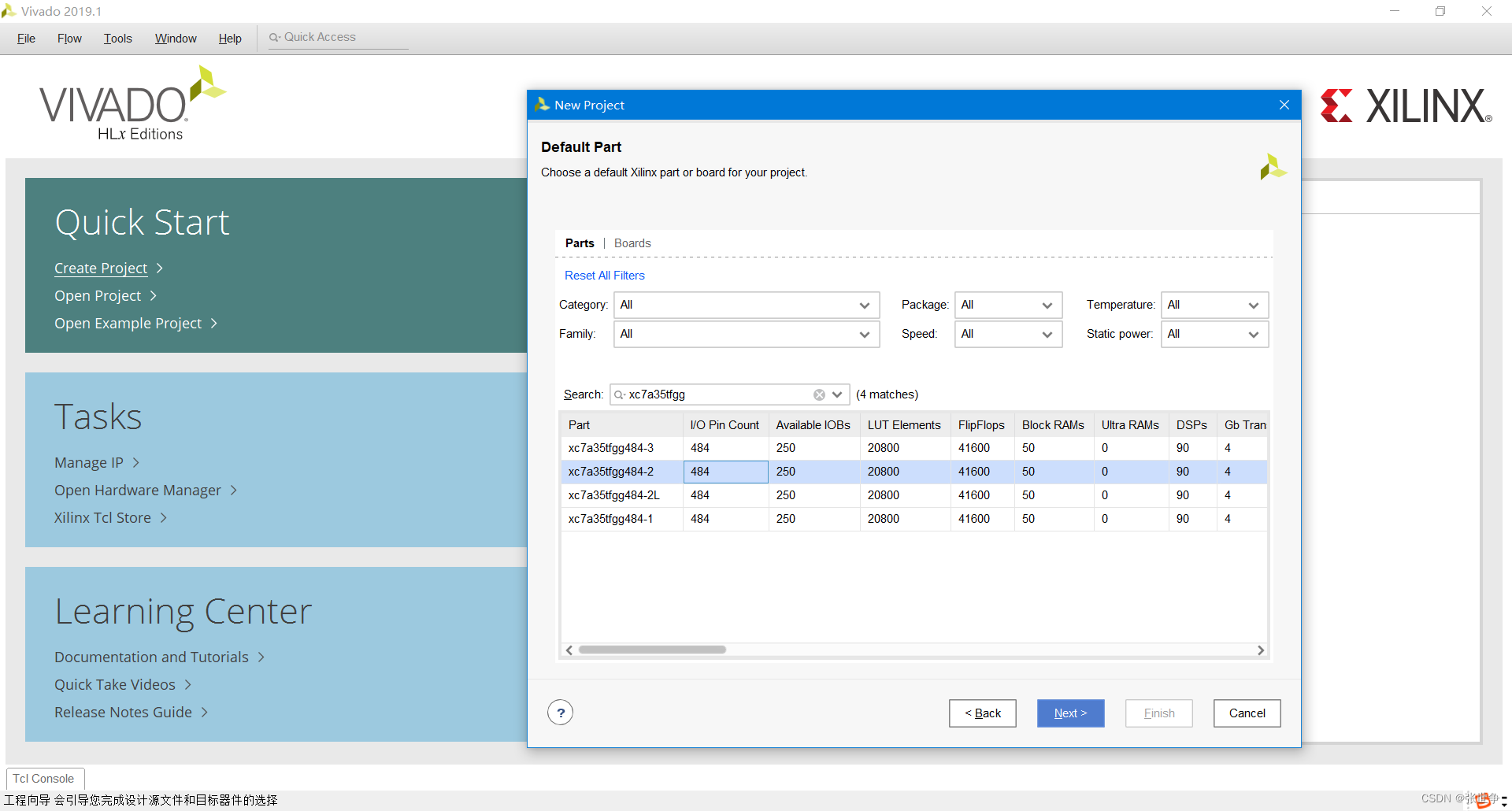Click the Back button
This screenshot has height=811, width=1512.
pyautogui.click(x=983, y=713)
